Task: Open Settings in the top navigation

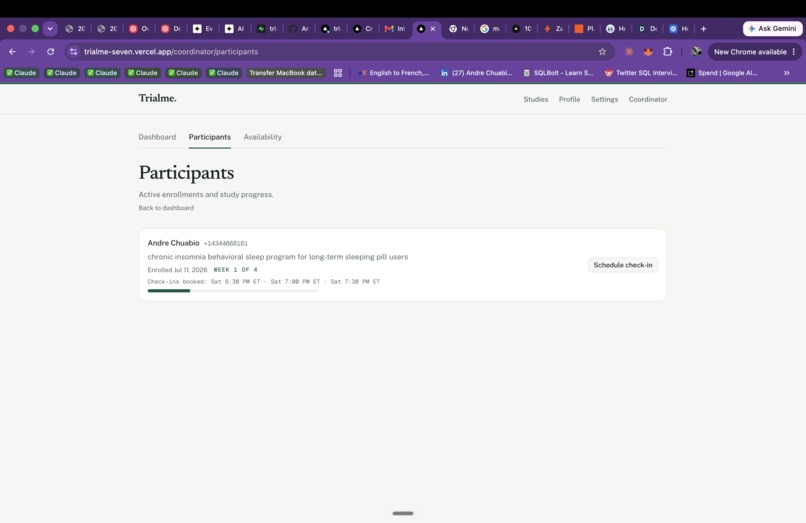Action: [604, 99]
